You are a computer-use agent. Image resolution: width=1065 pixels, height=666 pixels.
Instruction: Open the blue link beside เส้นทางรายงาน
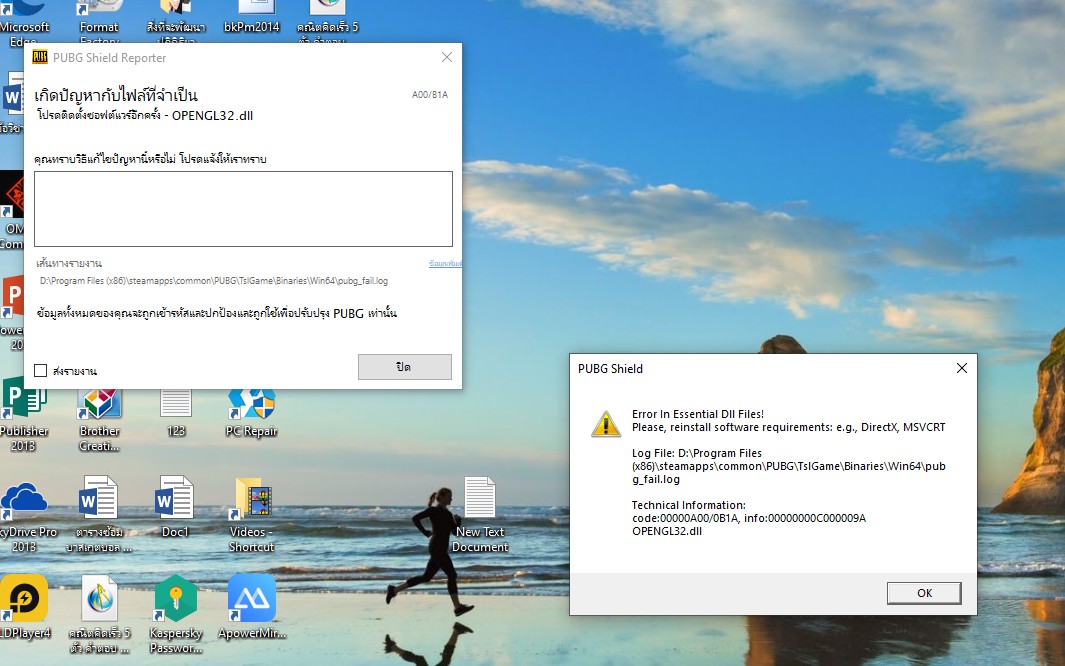click(x=445, y=263)
